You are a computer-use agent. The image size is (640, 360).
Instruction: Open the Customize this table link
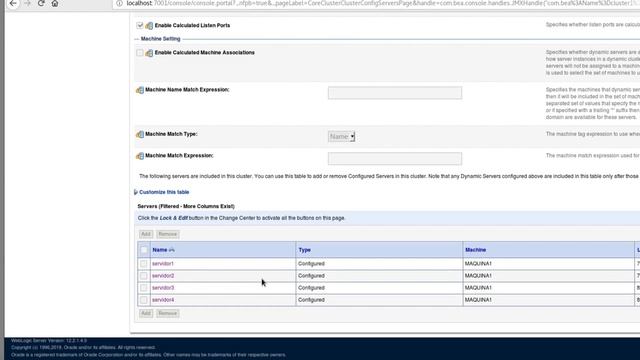(164, 192)
